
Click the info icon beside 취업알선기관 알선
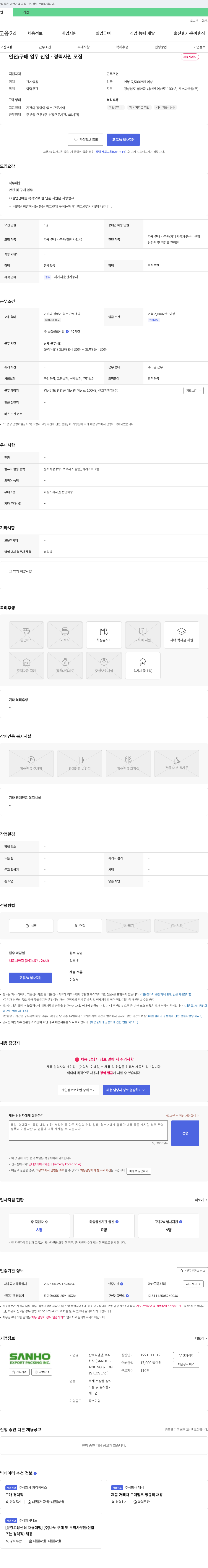(x=117, y=1222)
